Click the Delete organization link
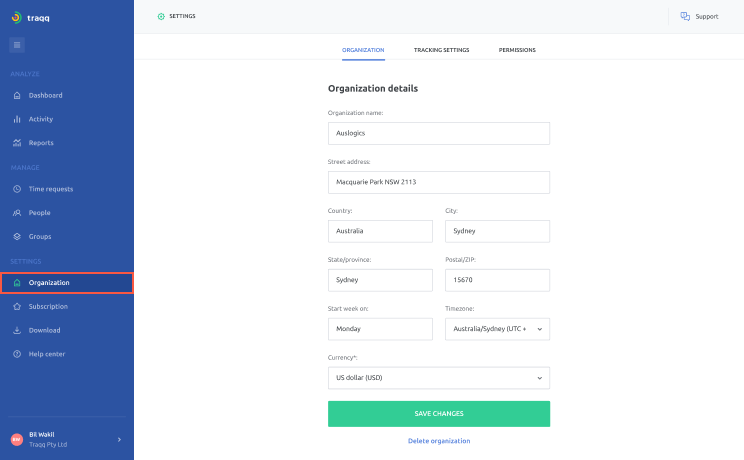Screen dimensions: 744x460 point(439,441)
